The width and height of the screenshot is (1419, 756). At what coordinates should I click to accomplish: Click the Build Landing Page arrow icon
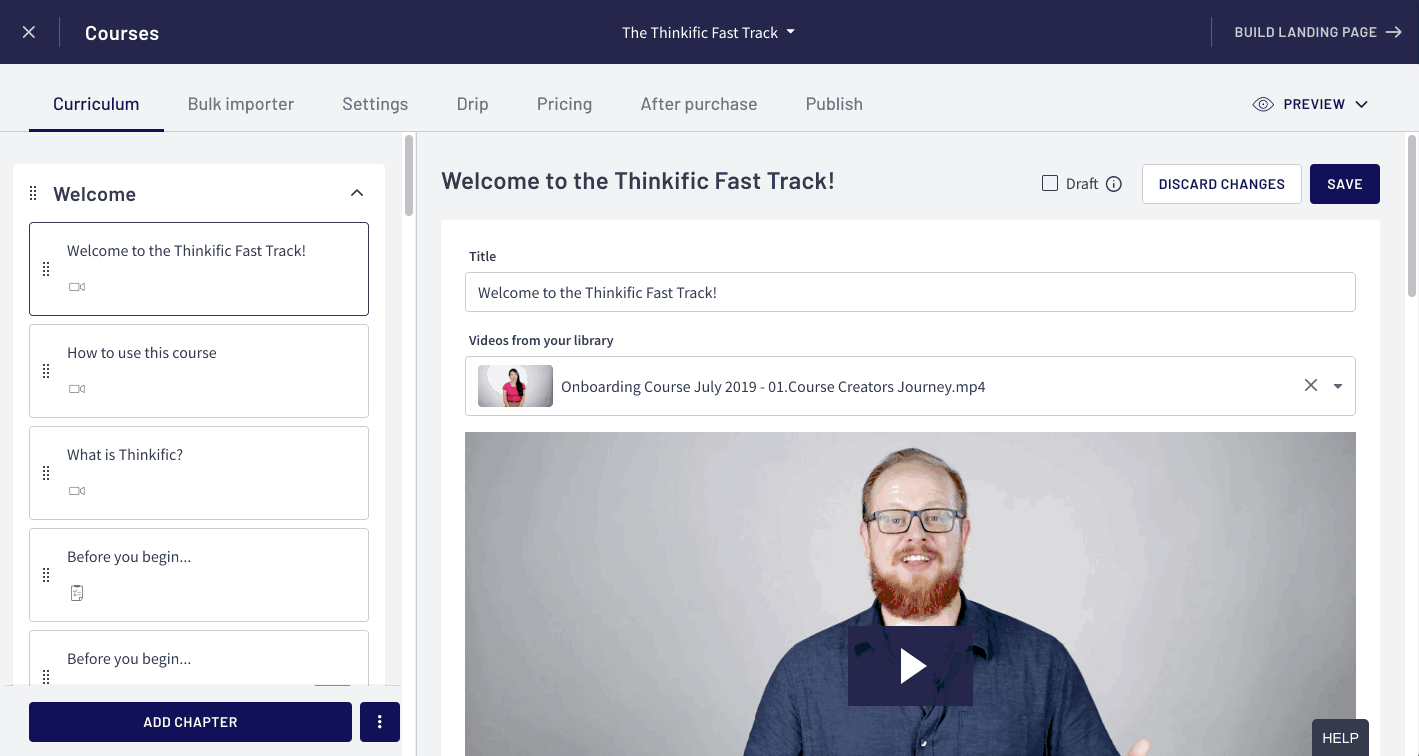[1393, 32]
